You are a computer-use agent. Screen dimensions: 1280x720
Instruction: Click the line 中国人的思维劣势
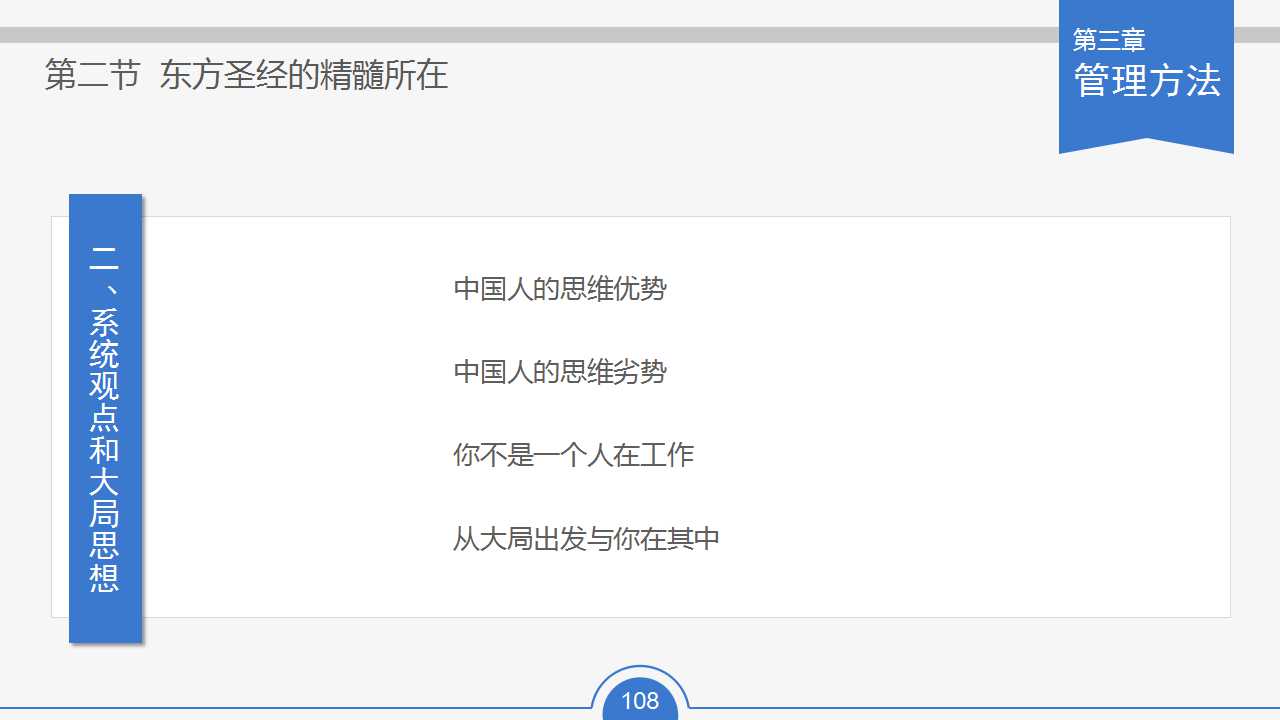[560, 372]
